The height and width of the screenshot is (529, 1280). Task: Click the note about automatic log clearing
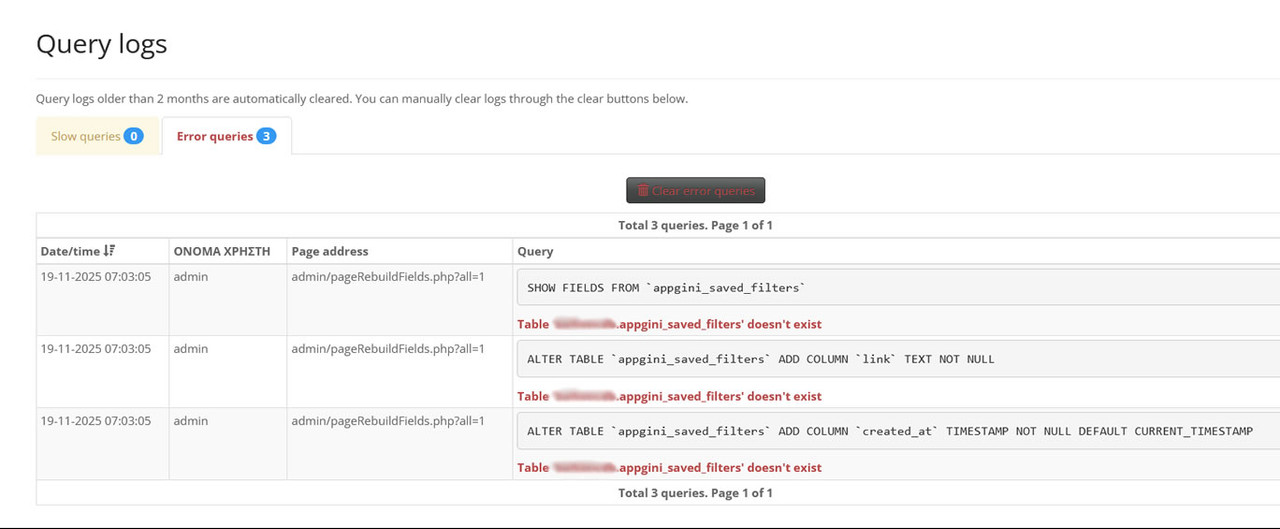click(x=362, y=98)
